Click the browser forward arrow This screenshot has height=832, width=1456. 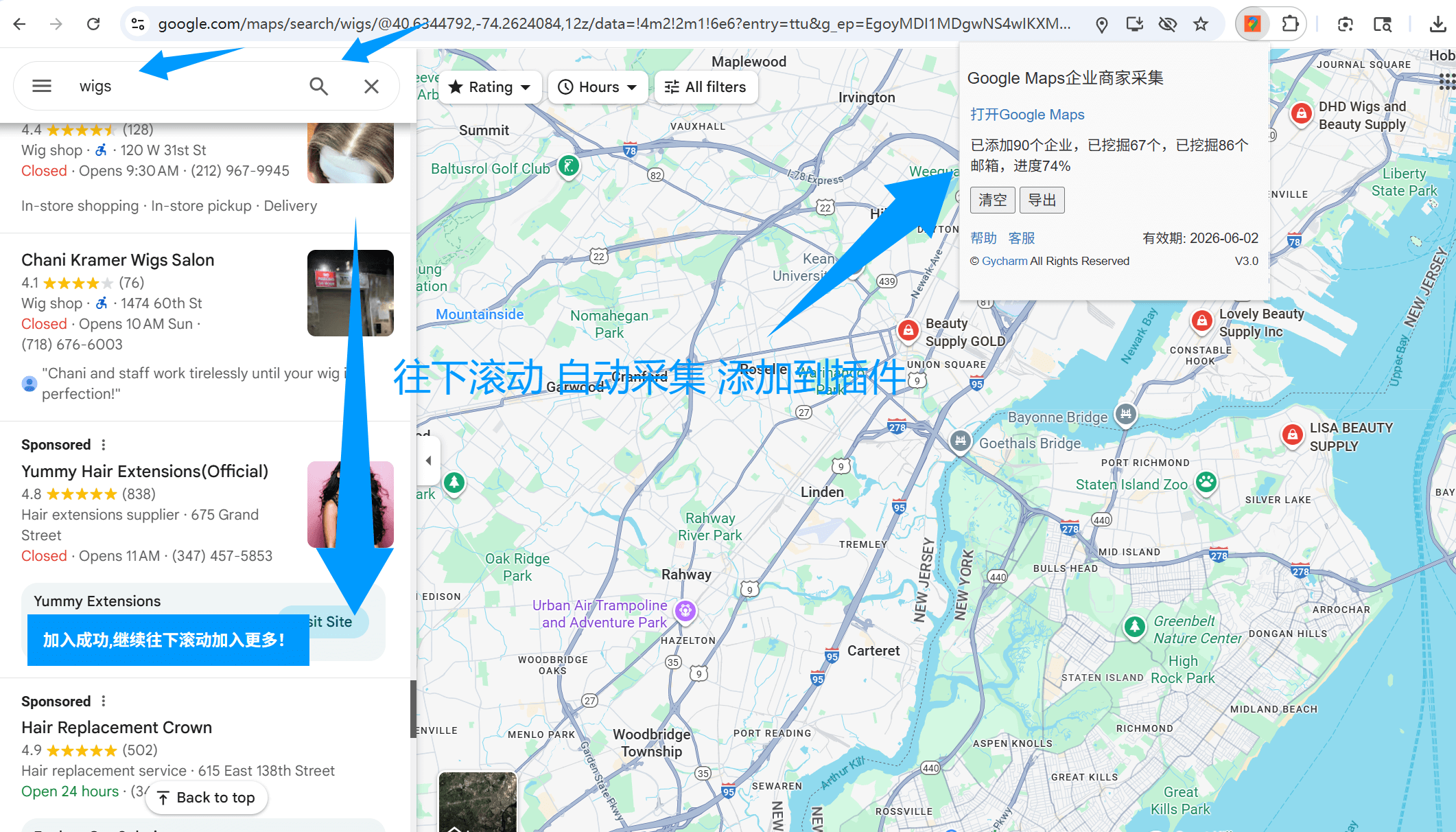click(56, 24)
